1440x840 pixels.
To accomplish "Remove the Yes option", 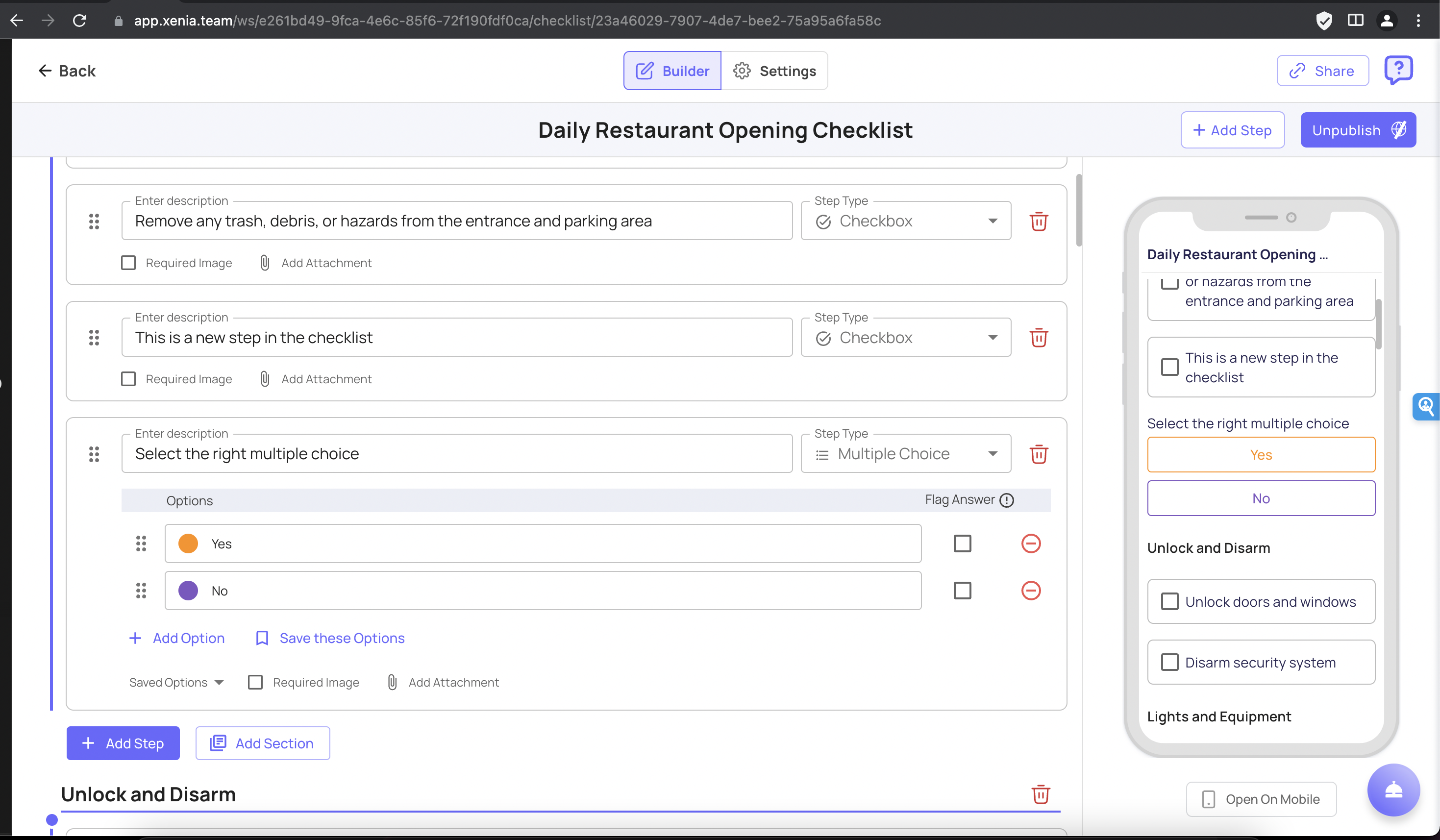I will tap(1031, 544).
